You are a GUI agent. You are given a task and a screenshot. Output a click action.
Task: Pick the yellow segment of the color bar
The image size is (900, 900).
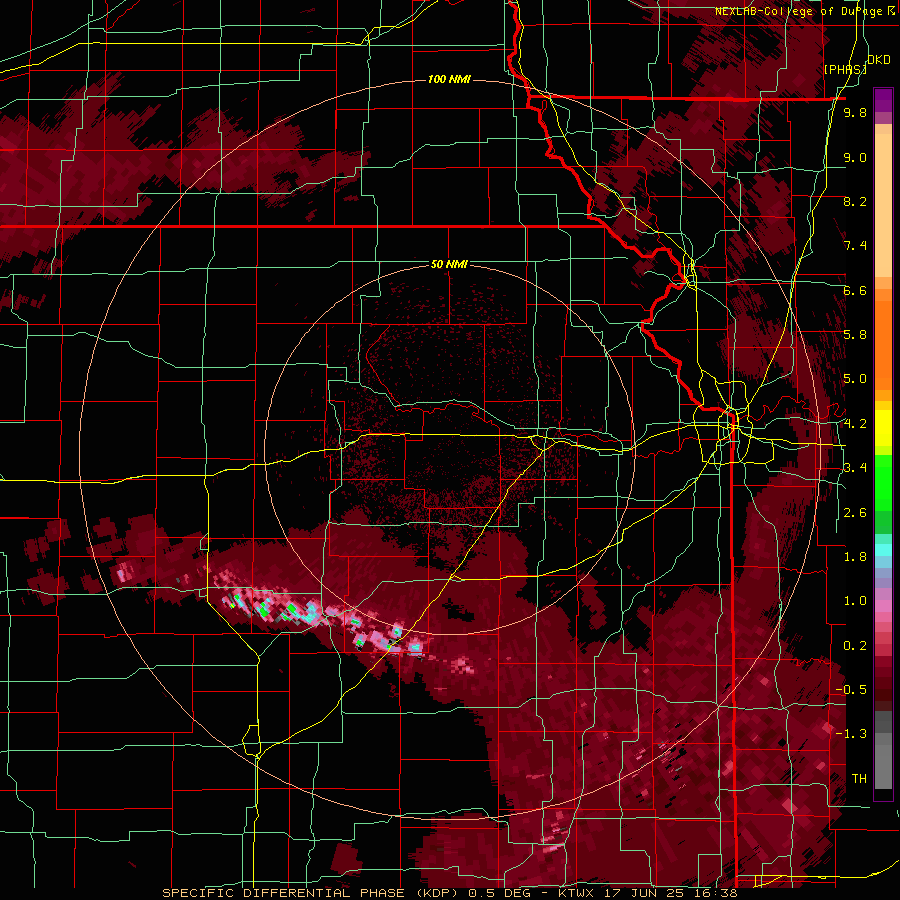coord(883,428)
